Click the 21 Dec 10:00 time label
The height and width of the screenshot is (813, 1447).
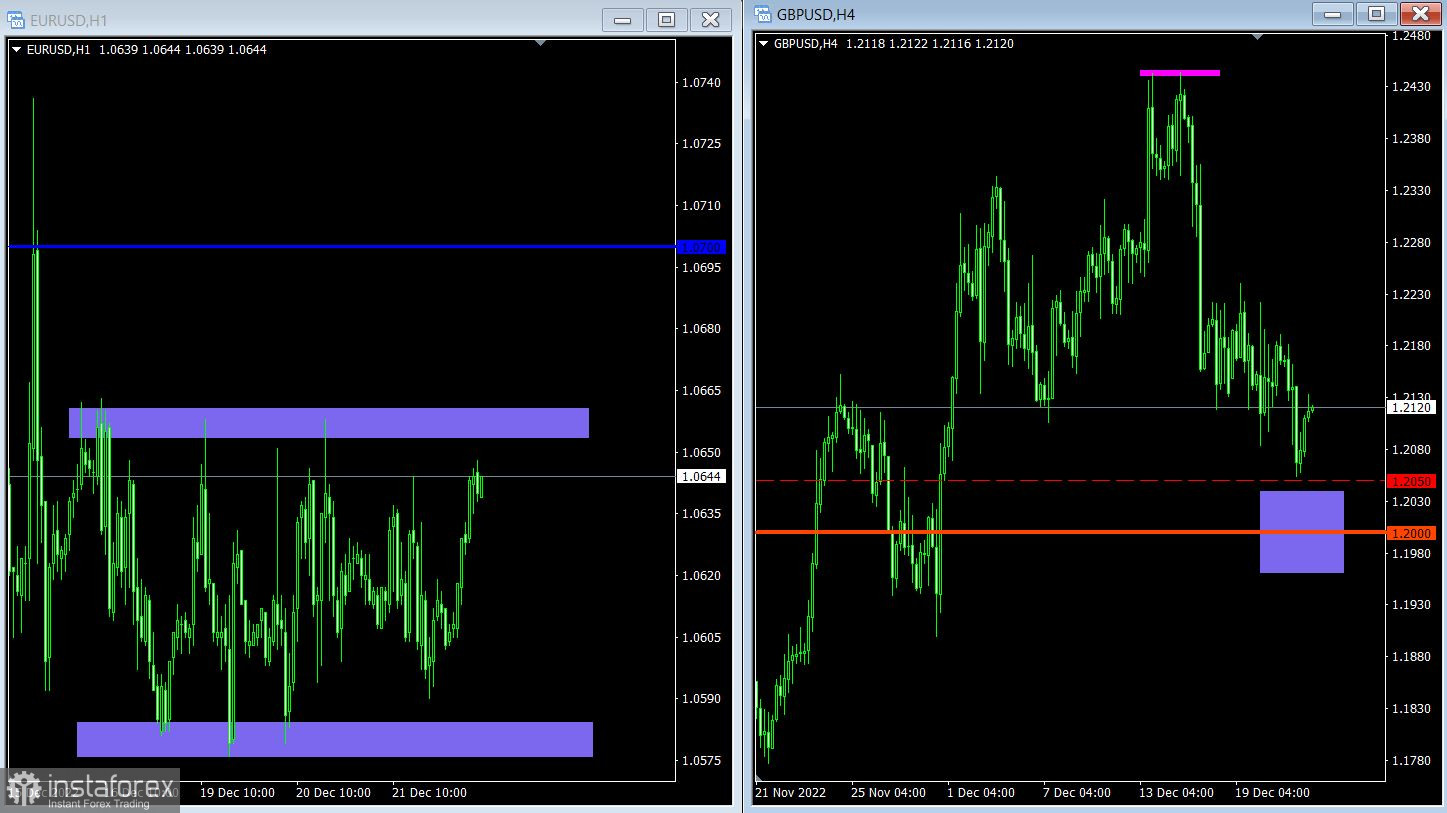[429, 793]
